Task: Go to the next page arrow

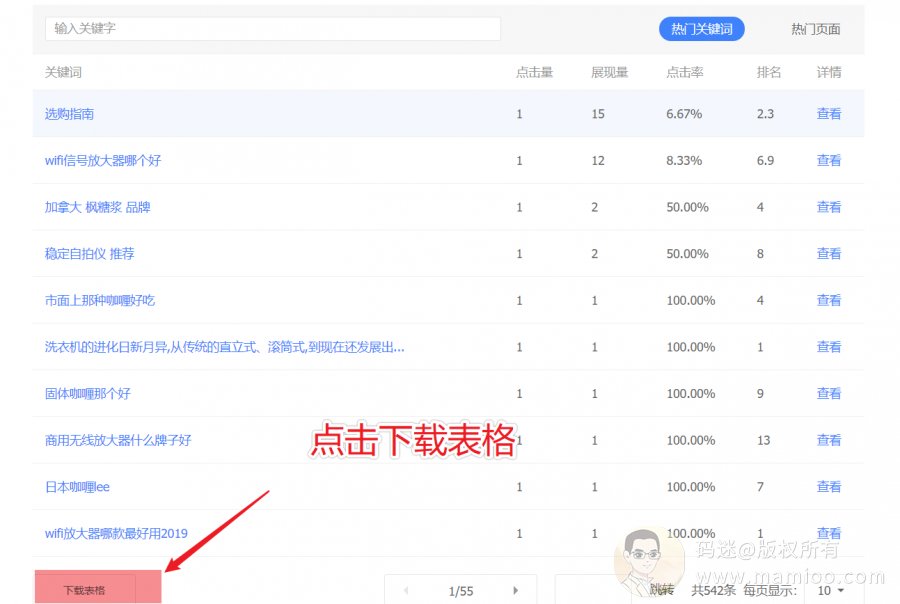Action: tap(515, 590)
